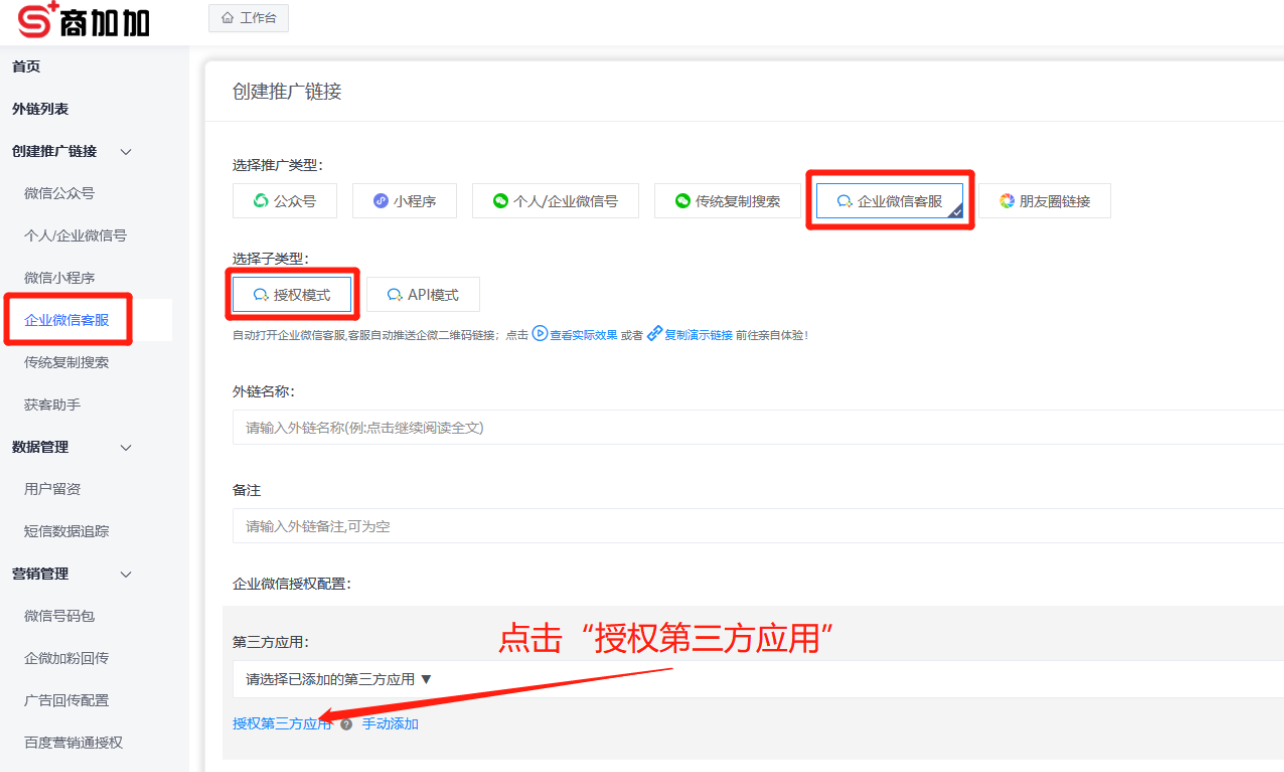Click the 商加加 logo icon

[37, 19]
